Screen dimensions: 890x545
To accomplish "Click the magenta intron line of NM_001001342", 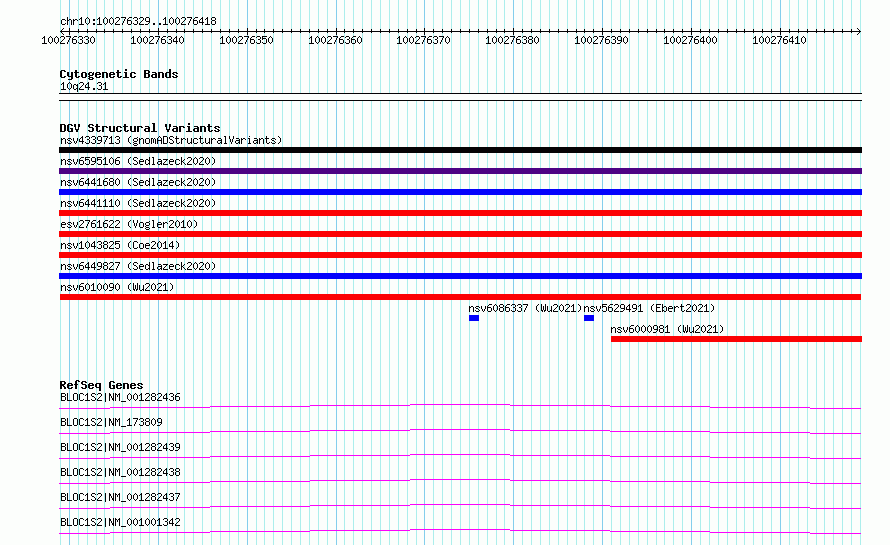I will pyautogui.click(x=460, y=530).
